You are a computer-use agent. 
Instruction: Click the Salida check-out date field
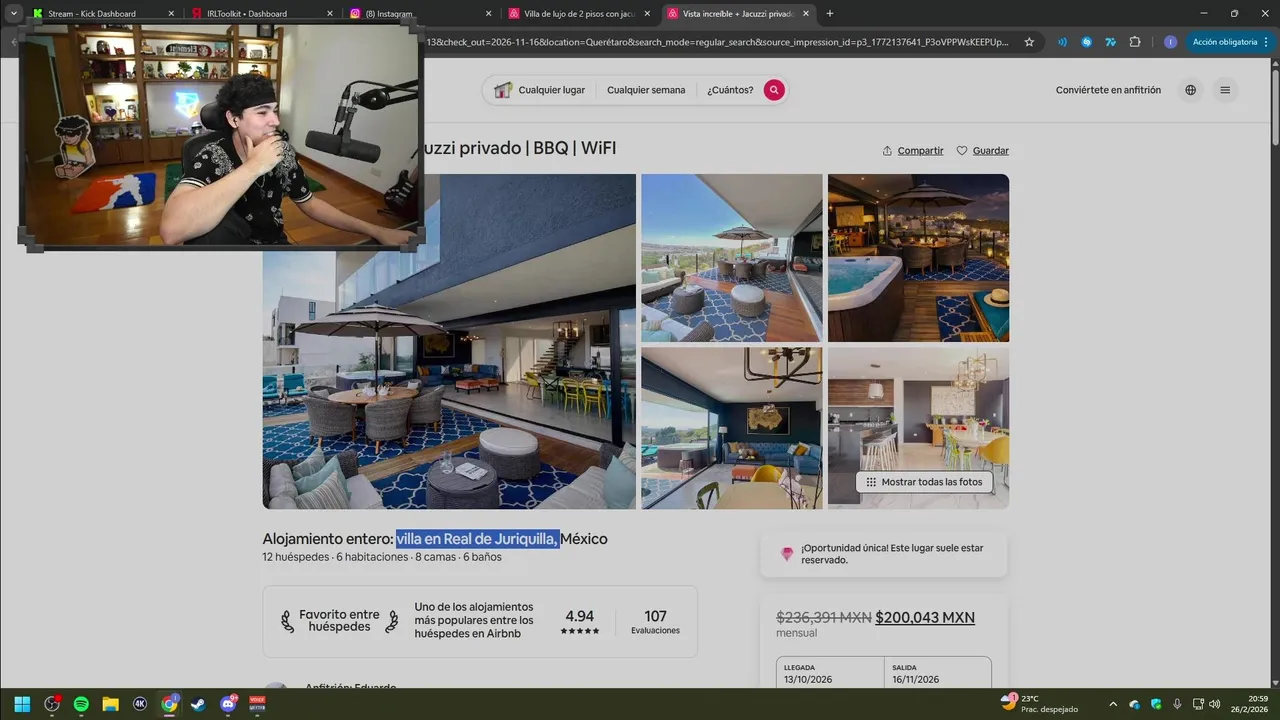pos(938,673)
